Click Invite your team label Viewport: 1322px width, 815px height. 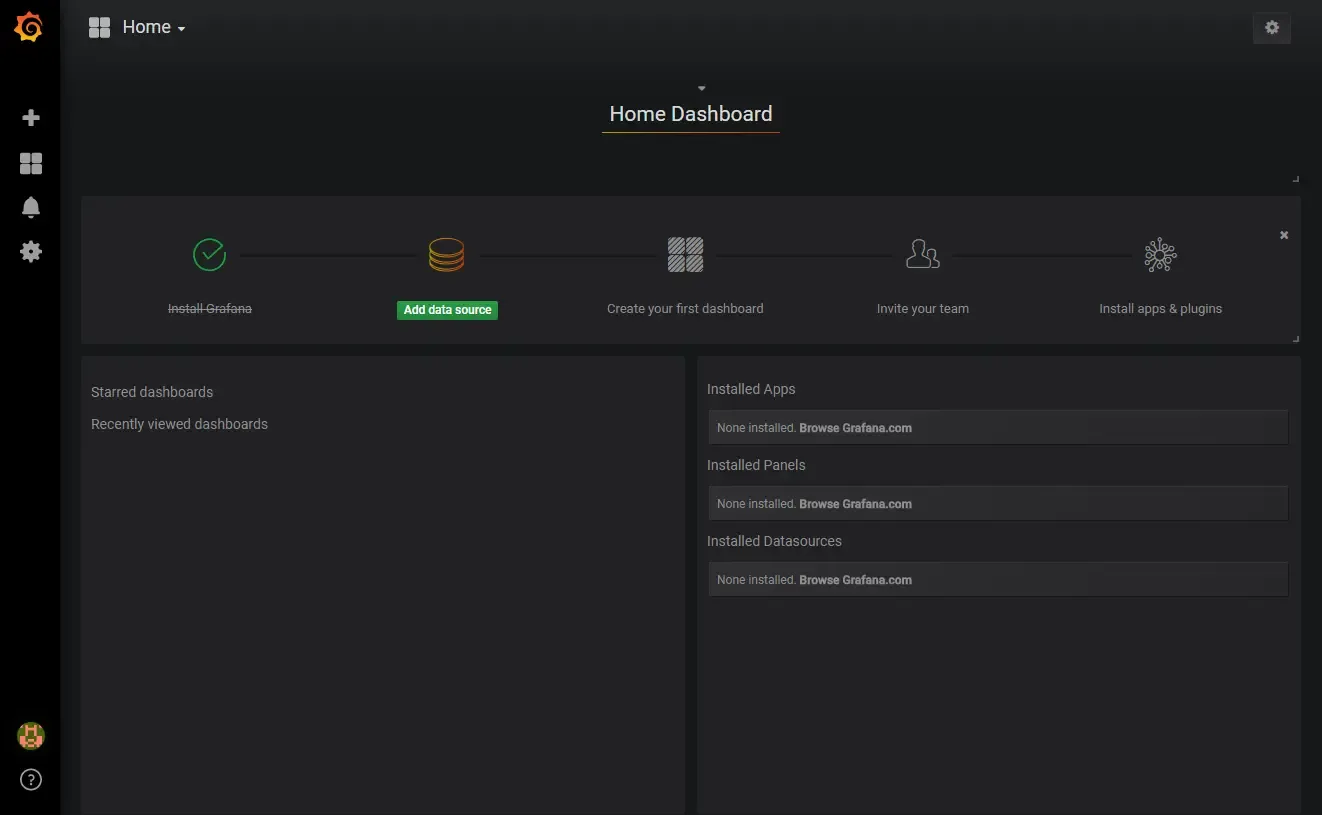923,309
